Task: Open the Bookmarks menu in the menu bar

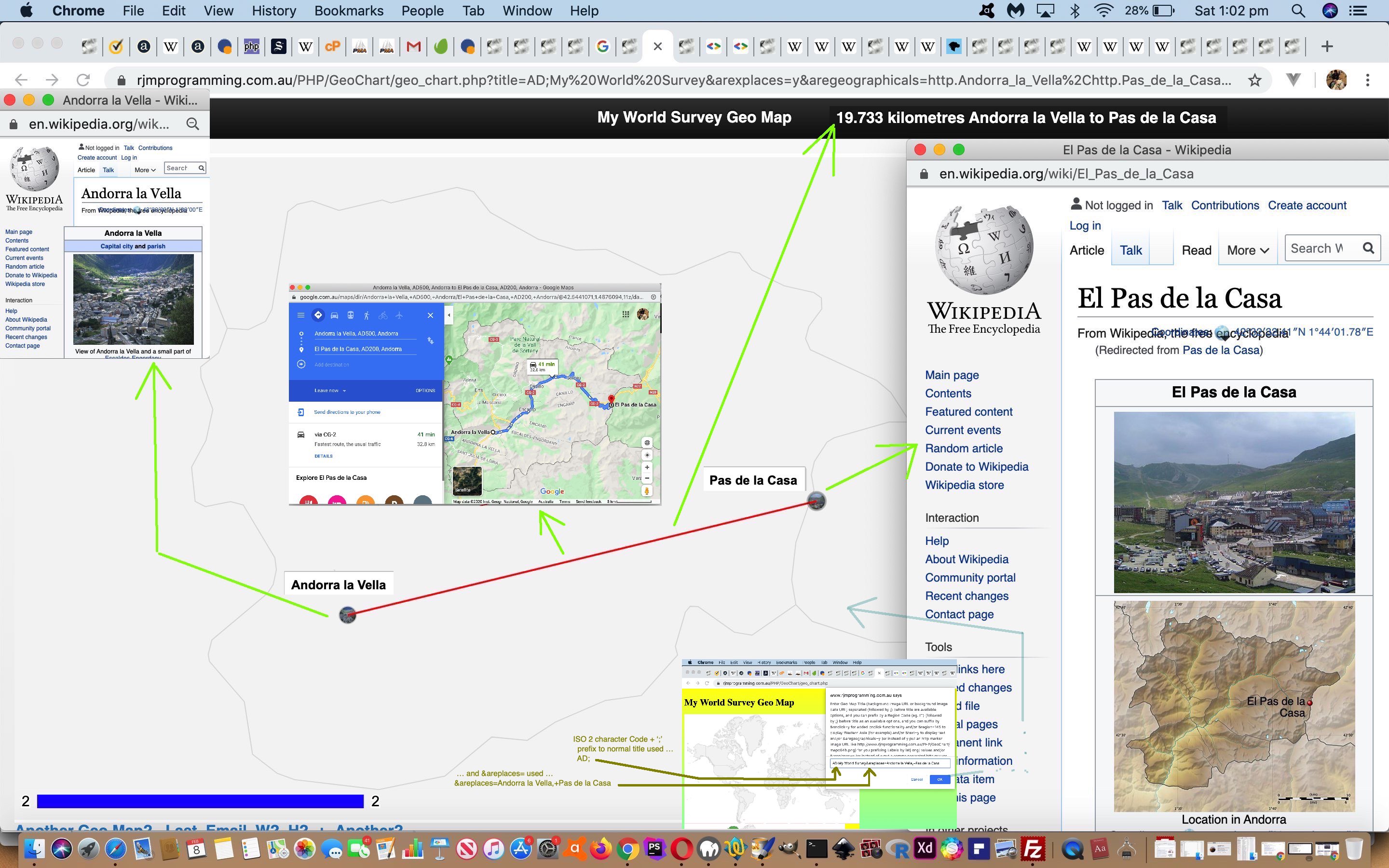Action: 348,10
